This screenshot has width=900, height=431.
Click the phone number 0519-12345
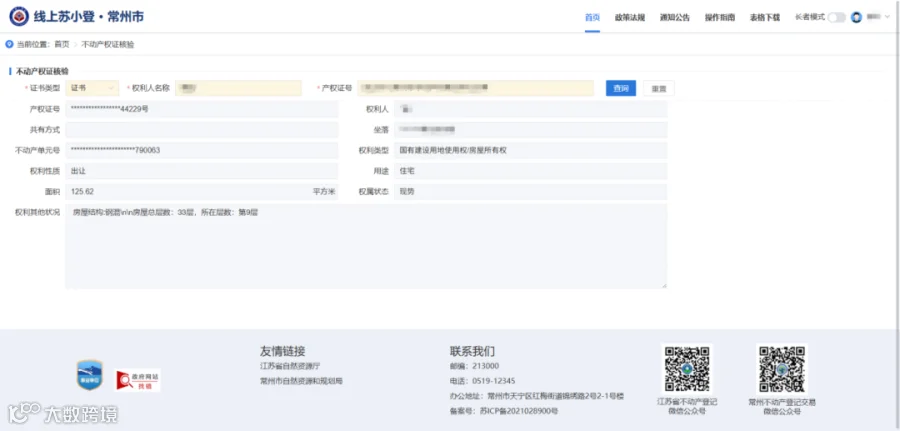[x=494, y=381]
